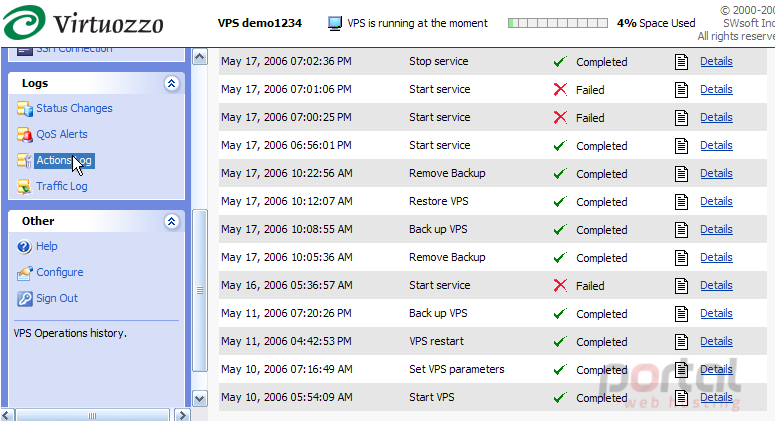Collapse the Logs section

pyautogui.click(x=171, y=84)
